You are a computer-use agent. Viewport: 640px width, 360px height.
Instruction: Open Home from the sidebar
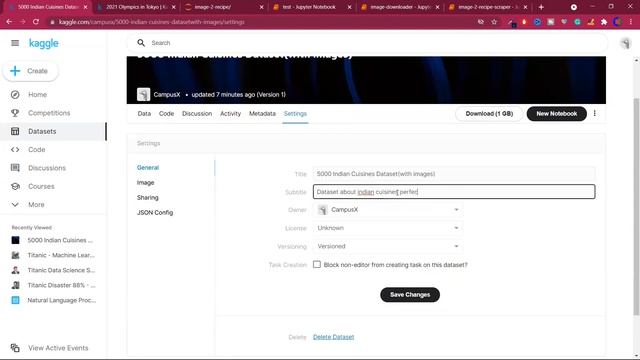coord(37,95)
